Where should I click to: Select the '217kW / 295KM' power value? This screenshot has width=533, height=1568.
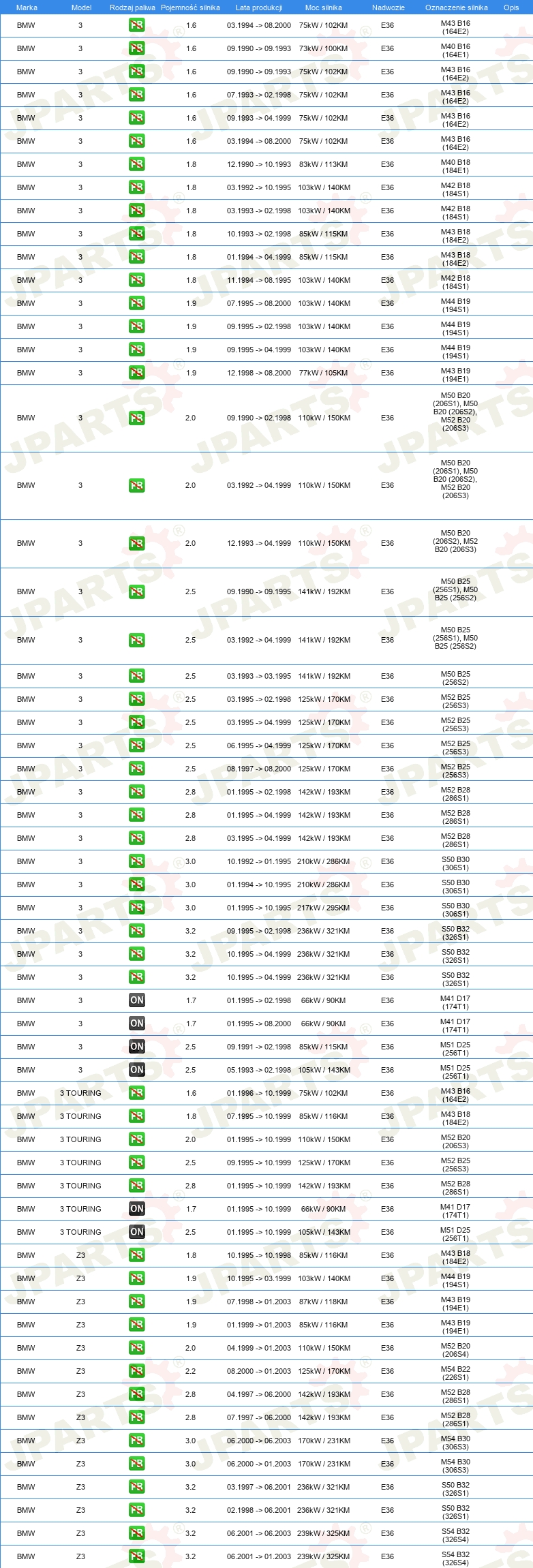click(x=323, y=908)
